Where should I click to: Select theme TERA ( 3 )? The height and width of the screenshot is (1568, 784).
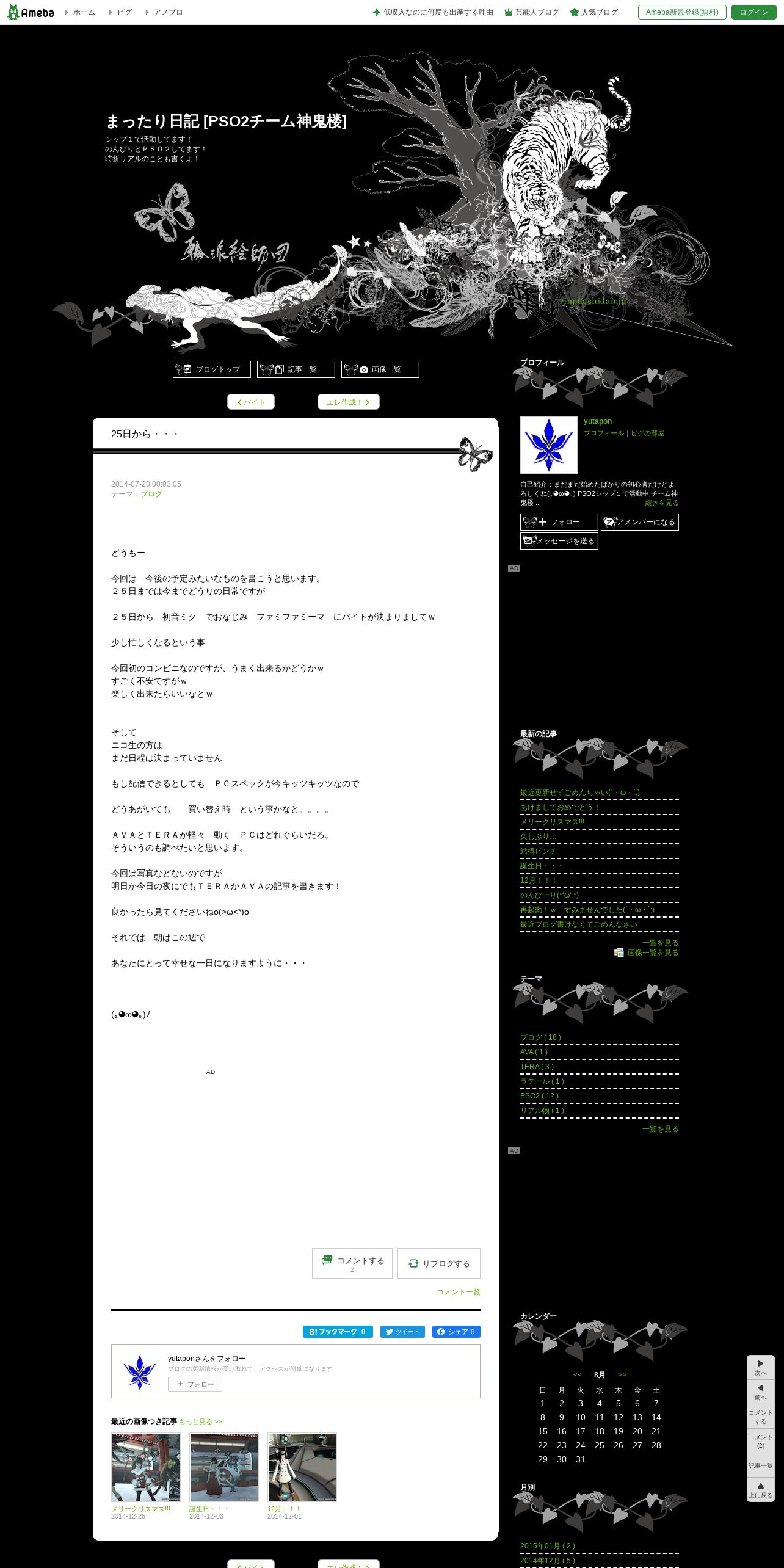[537, 1067]
